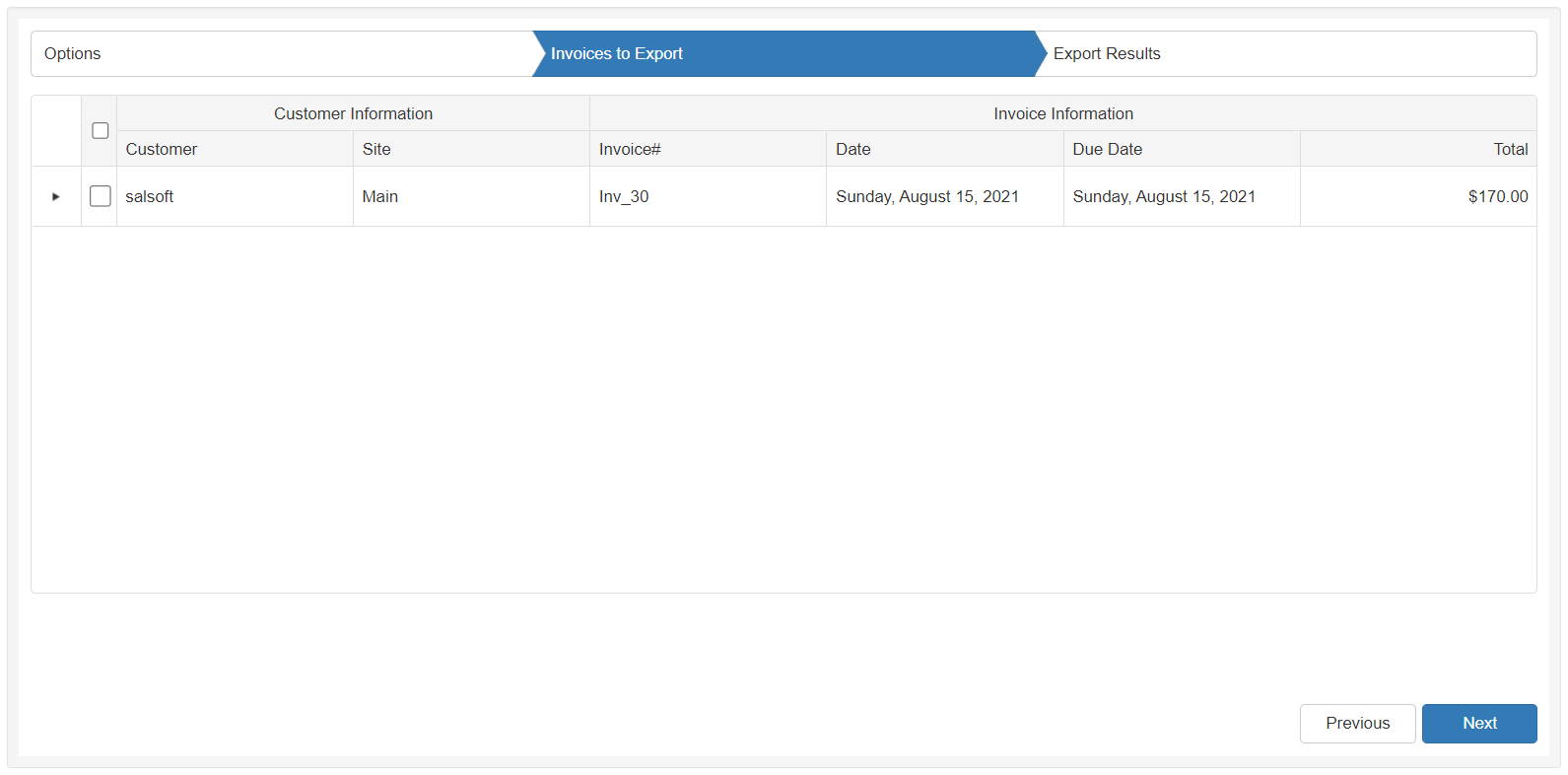
Task: Open the Export Results step
Action: [1107, 54]
